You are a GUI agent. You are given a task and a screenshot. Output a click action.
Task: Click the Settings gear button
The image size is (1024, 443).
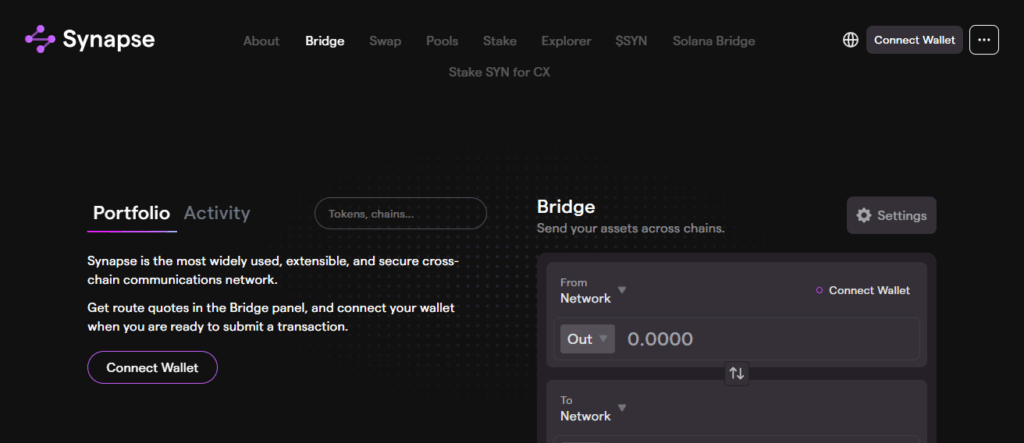click(x=891, y=215)
